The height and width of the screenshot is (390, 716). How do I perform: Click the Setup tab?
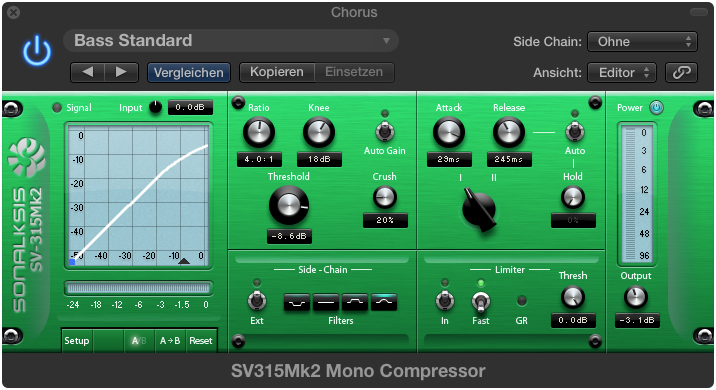coord(77,341)
